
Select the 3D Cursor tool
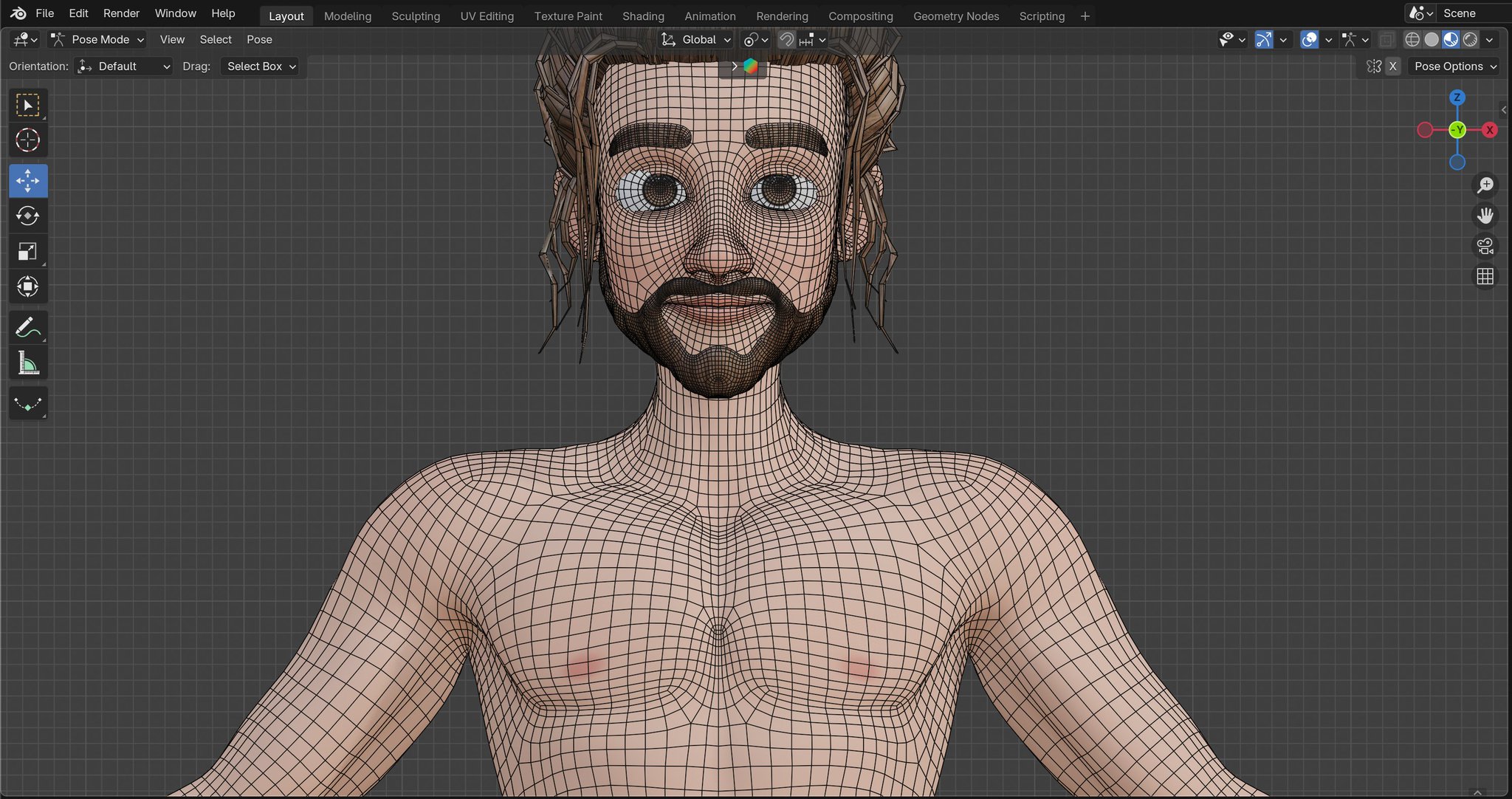28,140
